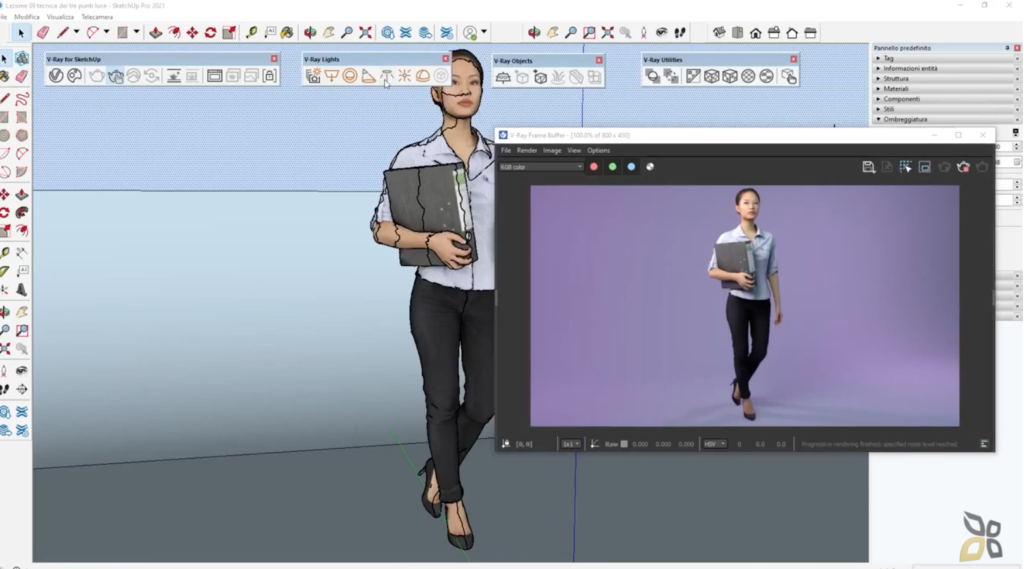
Task: Open the 3D Warehouse
Action: click(x=387, y=32)
